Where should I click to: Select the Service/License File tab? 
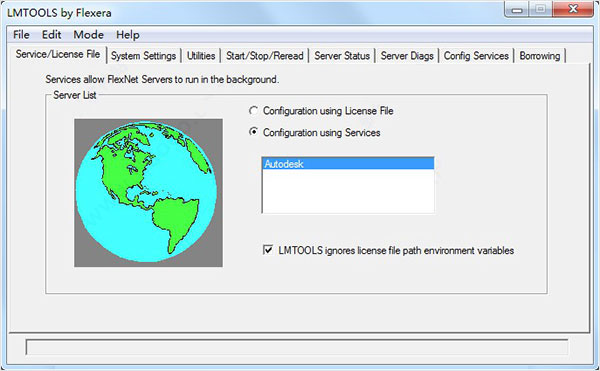tap(58, 54)
